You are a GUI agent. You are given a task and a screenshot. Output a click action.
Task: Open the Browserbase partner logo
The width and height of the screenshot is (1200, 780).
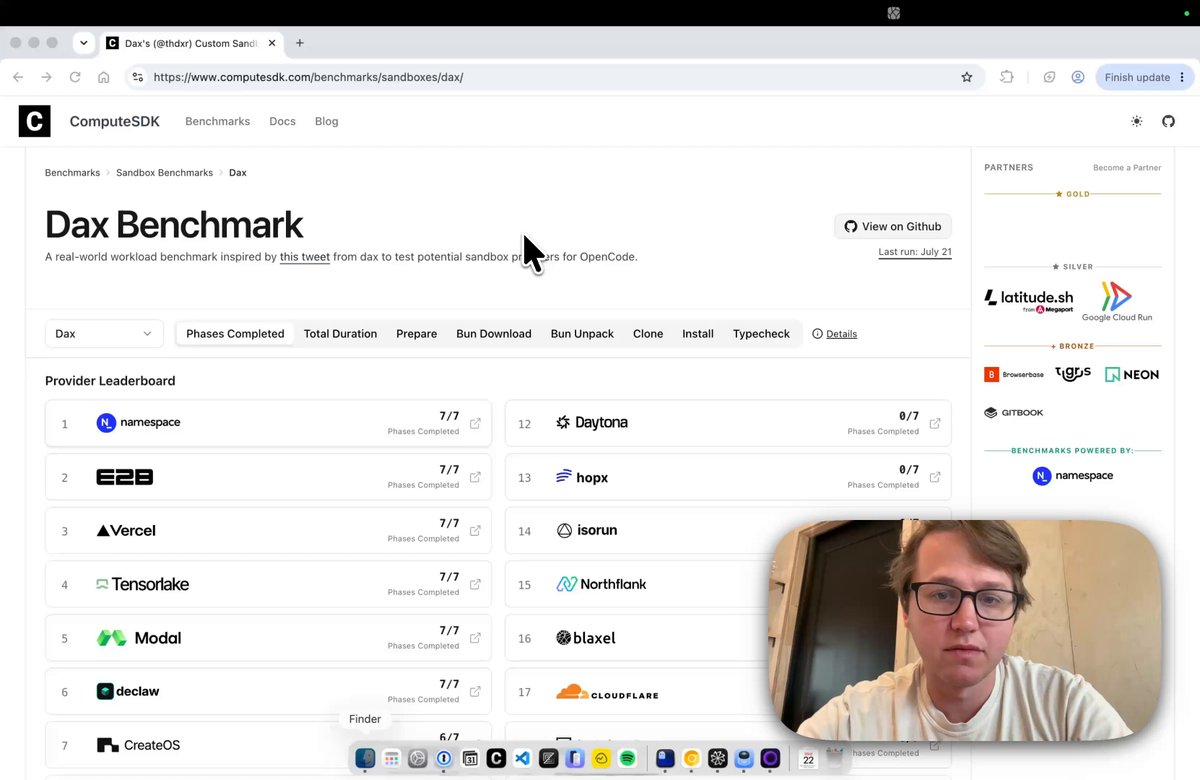click(1014, 375)
